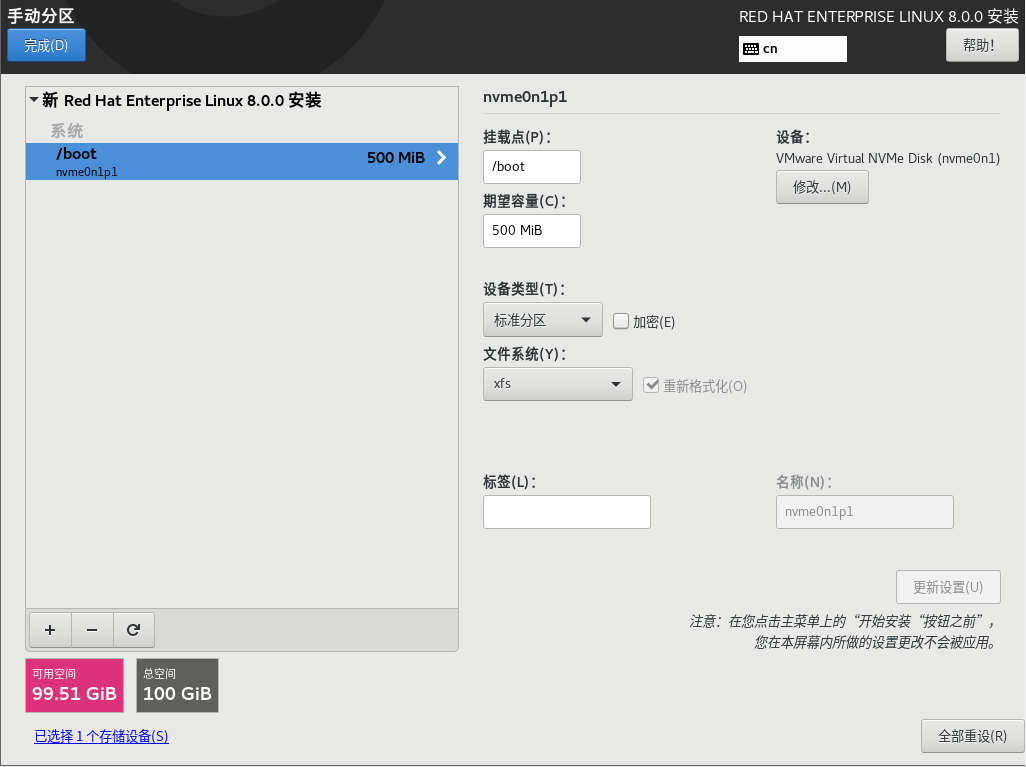Image resolution: width=1026 pixels, height=767 pixels.
Task: Click the 完成(D) done button
Action: point(46,45)
